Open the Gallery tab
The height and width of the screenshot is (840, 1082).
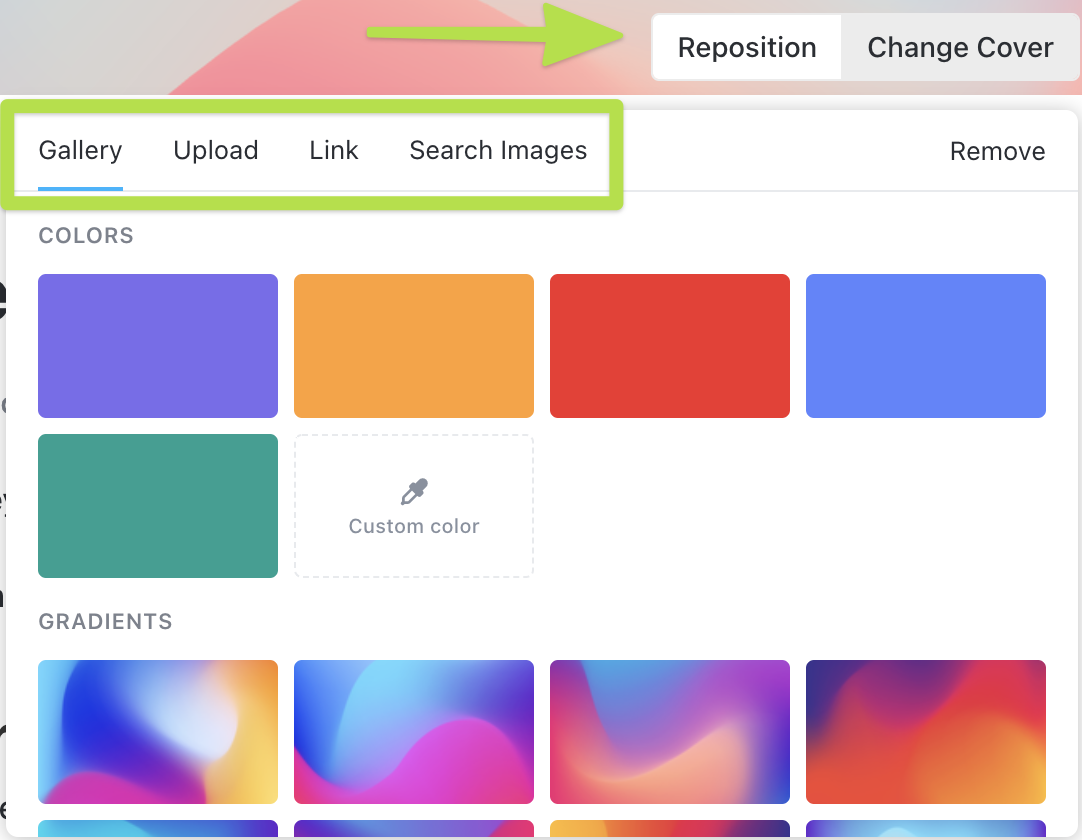[x=80, y=151]
